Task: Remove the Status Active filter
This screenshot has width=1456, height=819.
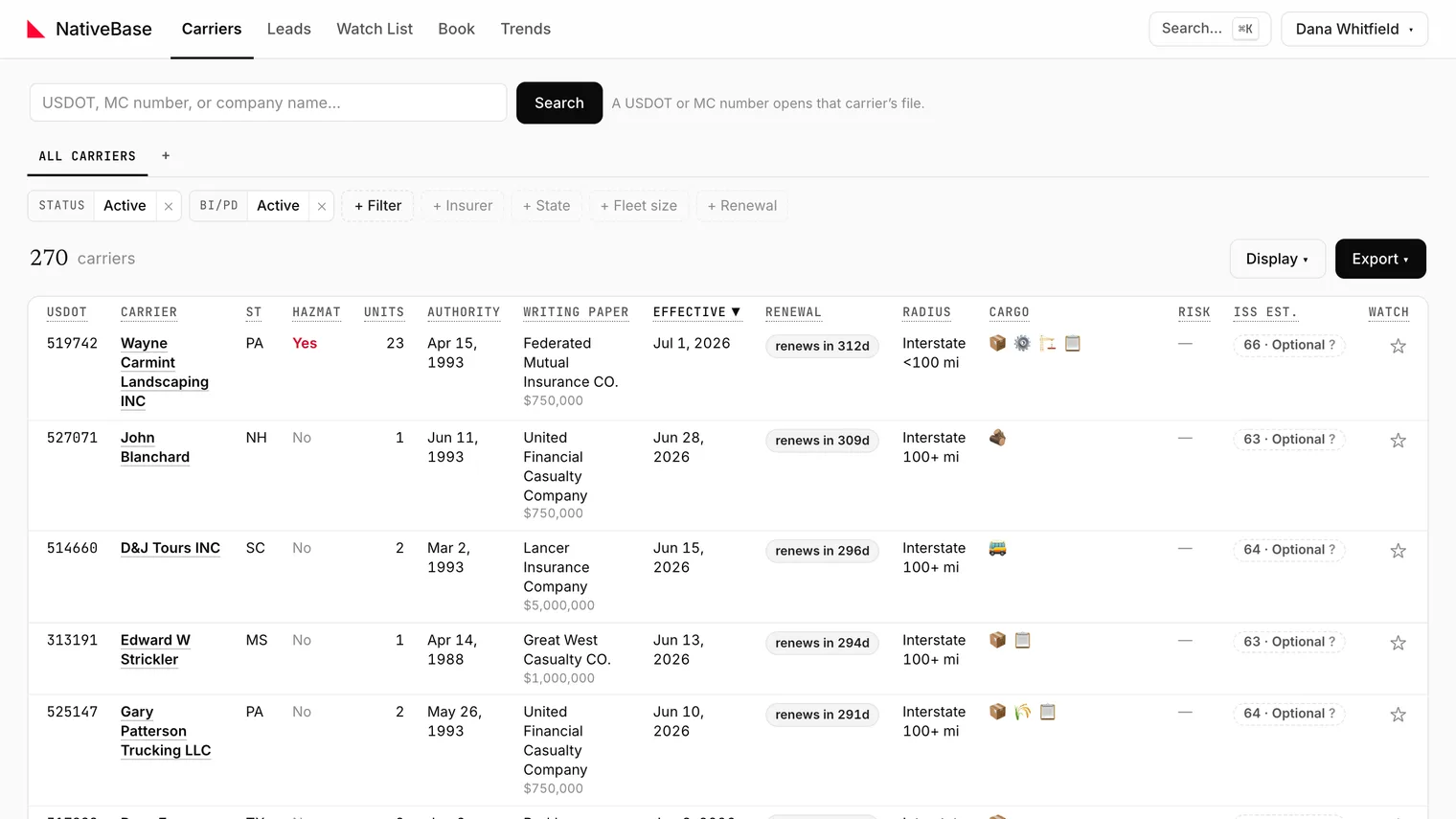Action: (169, 206)
